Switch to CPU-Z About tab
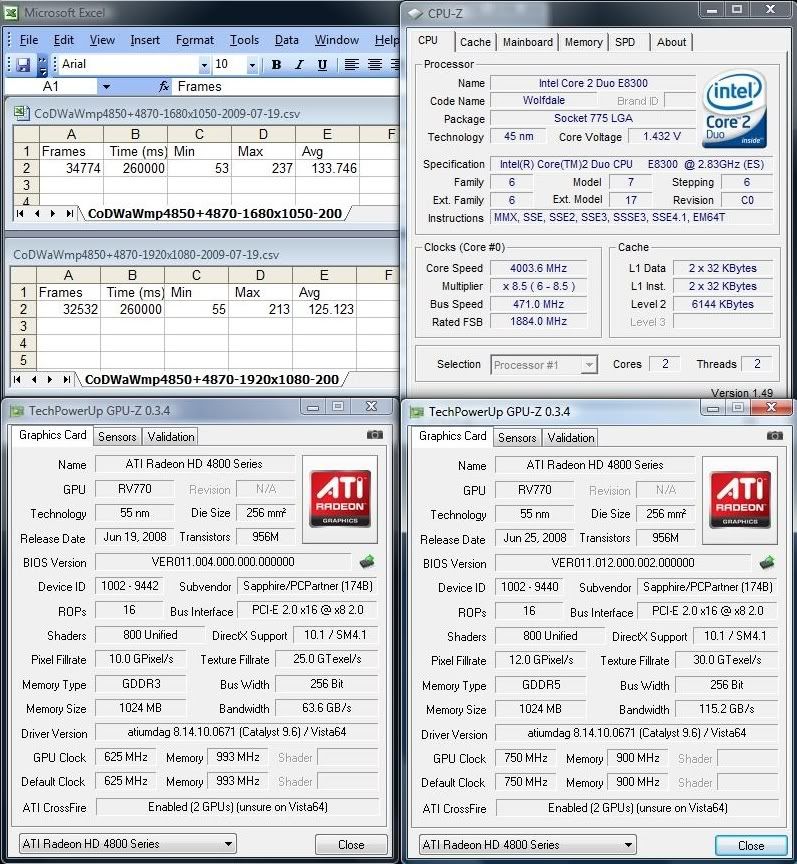Viewport: 797px width, 864px height. [671, 42]
